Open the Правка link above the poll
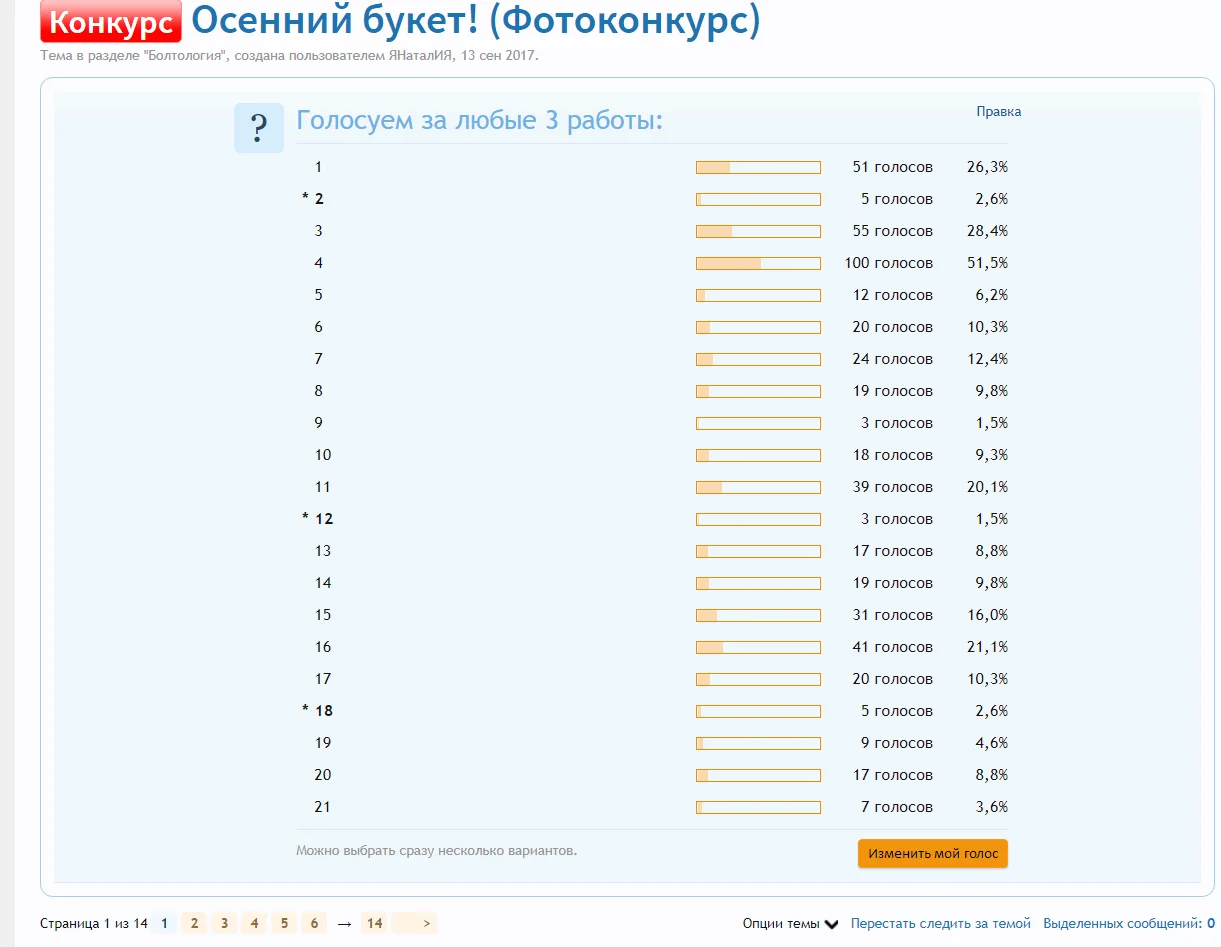The width and height of the screenshot is (1221, 947). [998, 111]
